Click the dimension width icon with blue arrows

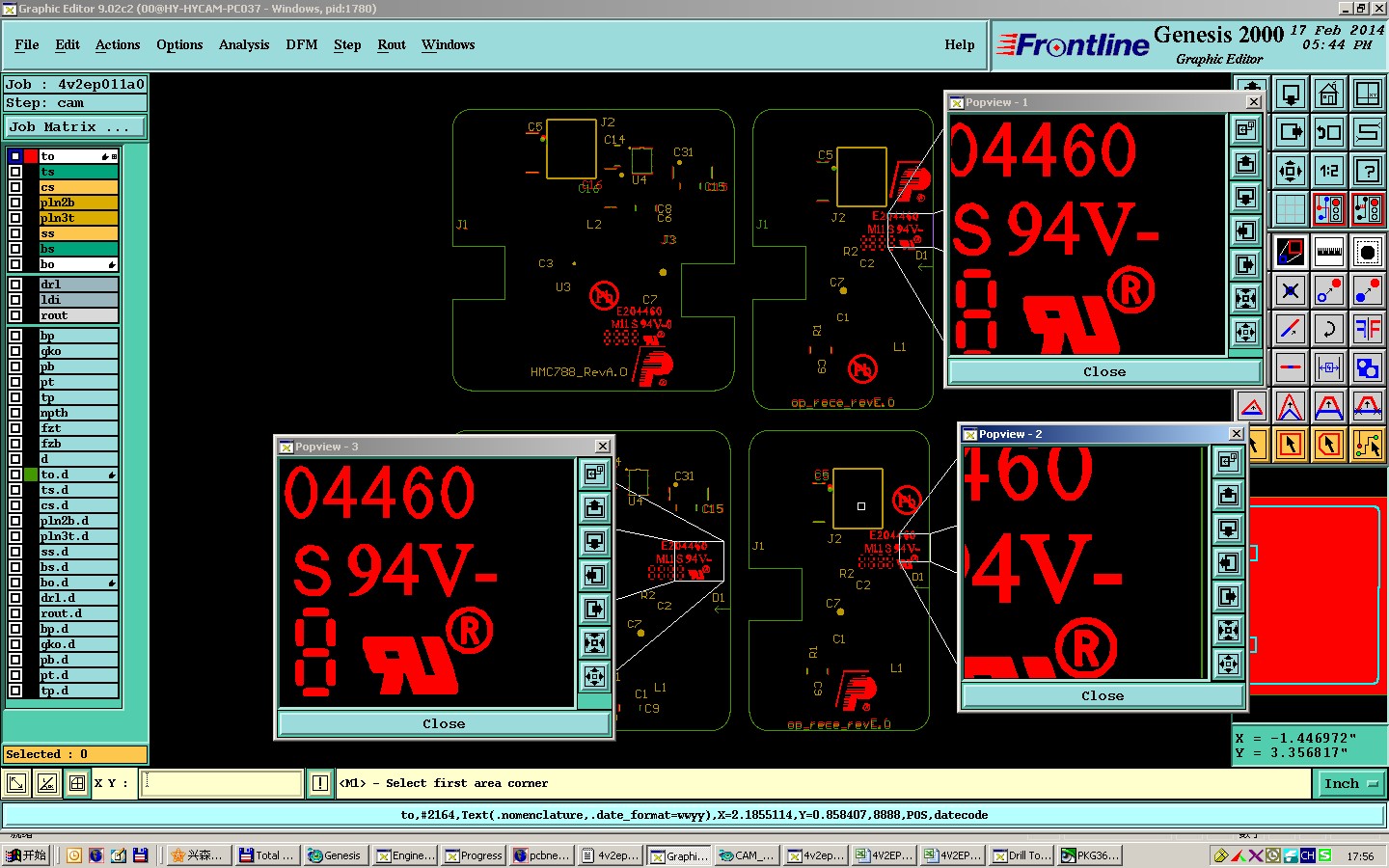pyautogui.click(x=1329, y=367)
